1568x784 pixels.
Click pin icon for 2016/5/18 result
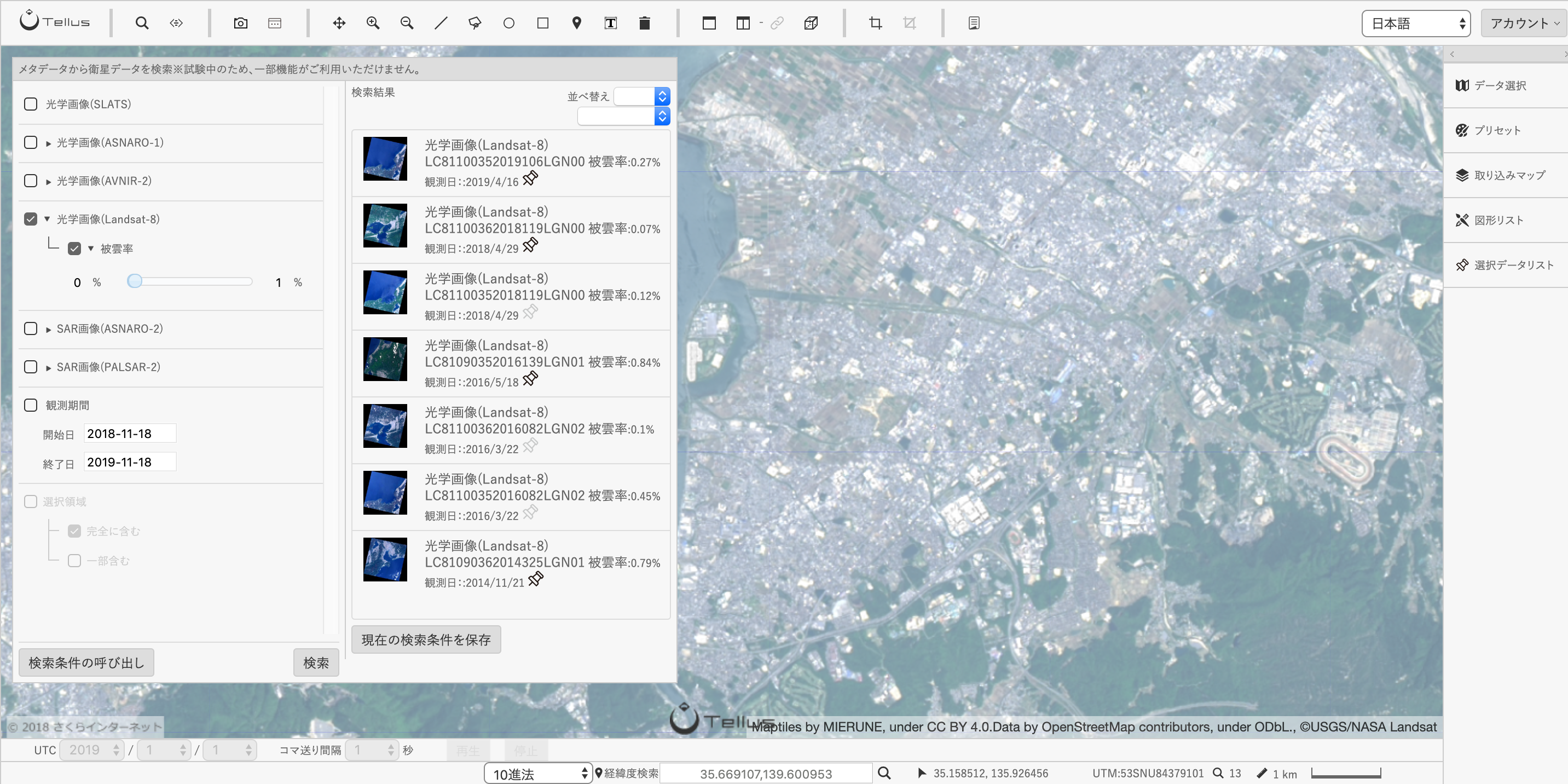point(530,379)
